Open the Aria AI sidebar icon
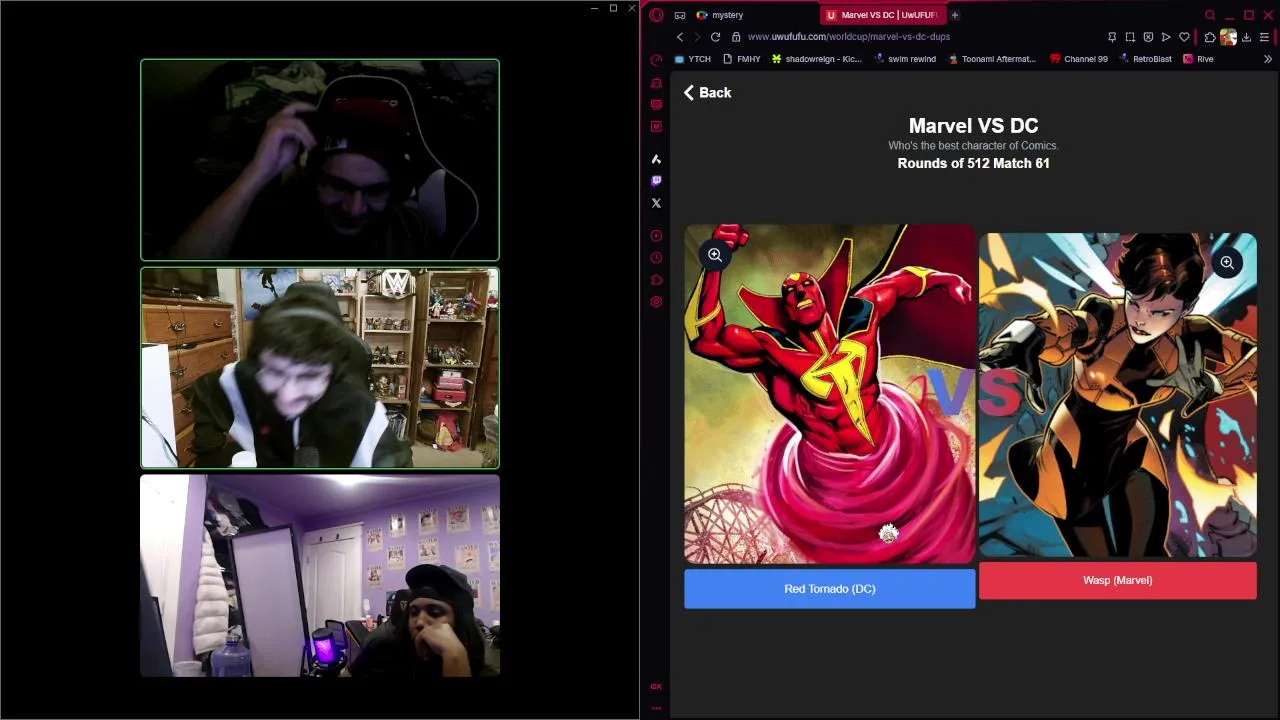Screen dimensions: 1280x720 656,159
